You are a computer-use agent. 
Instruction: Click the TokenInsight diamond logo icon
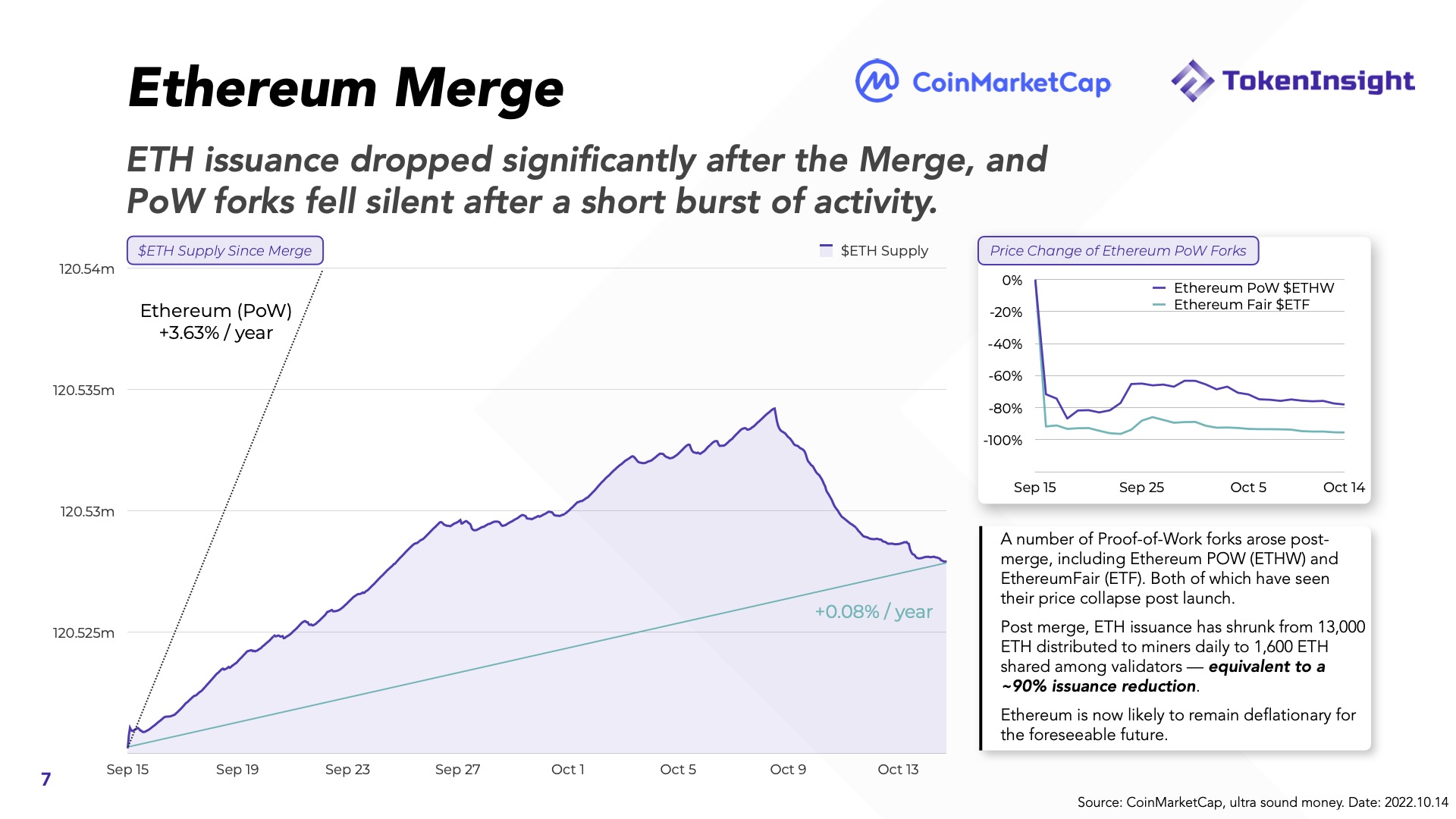tap(1191, 80)
